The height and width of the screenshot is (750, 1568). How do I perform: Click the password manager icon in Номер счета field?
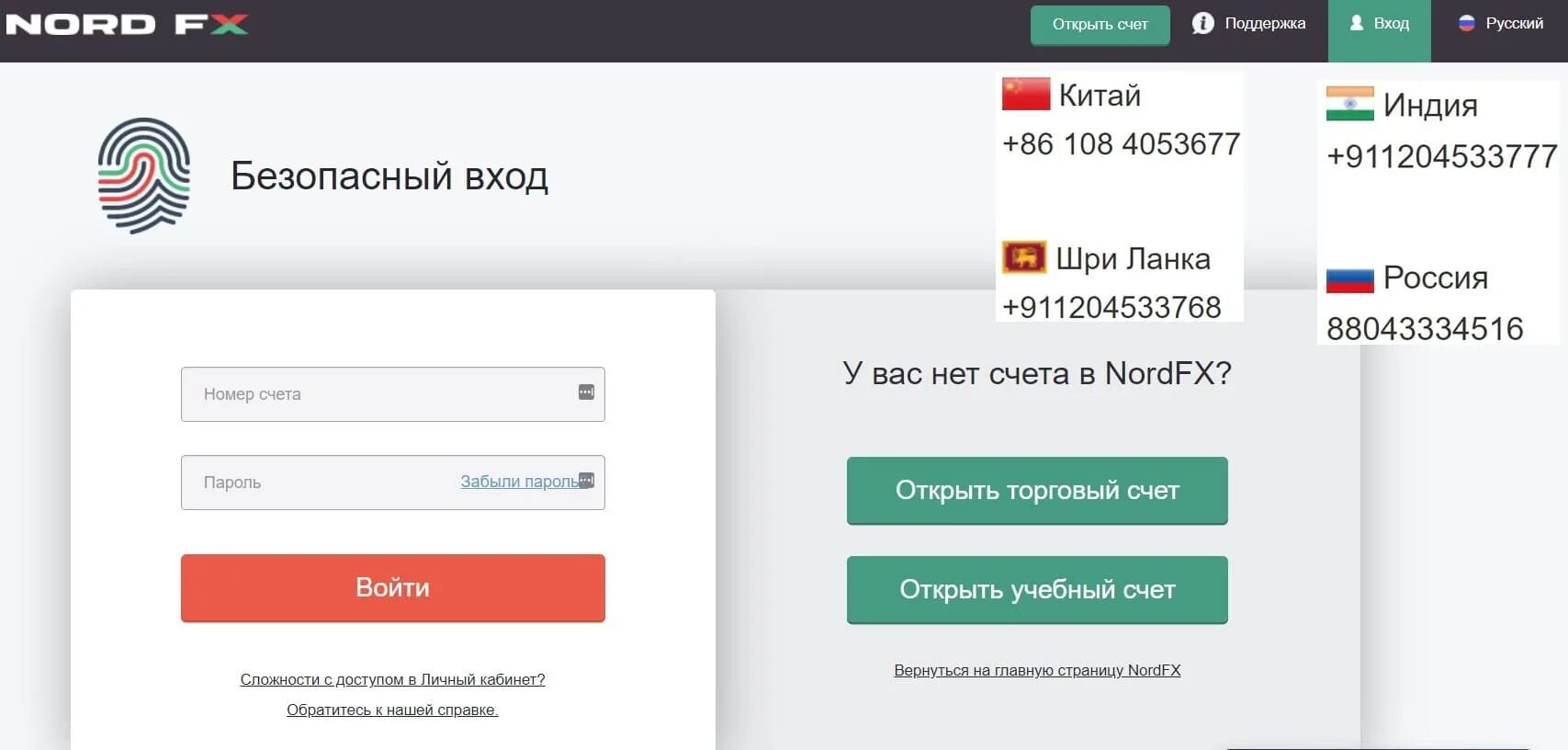586,392
